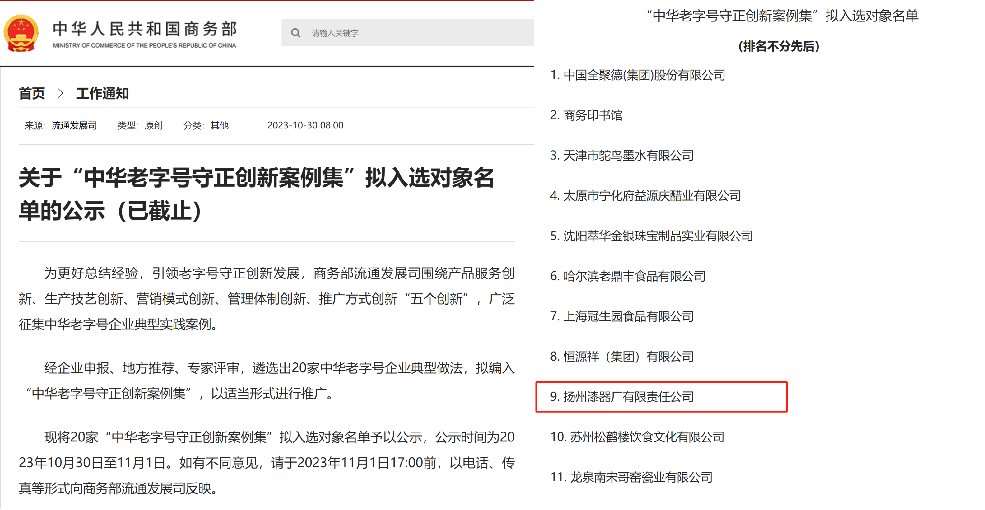Click list item 8 恒源祥（集团）有限公司
Image resolution: width=985 pixels, height=510 pixels.
[x=622, y=357]
